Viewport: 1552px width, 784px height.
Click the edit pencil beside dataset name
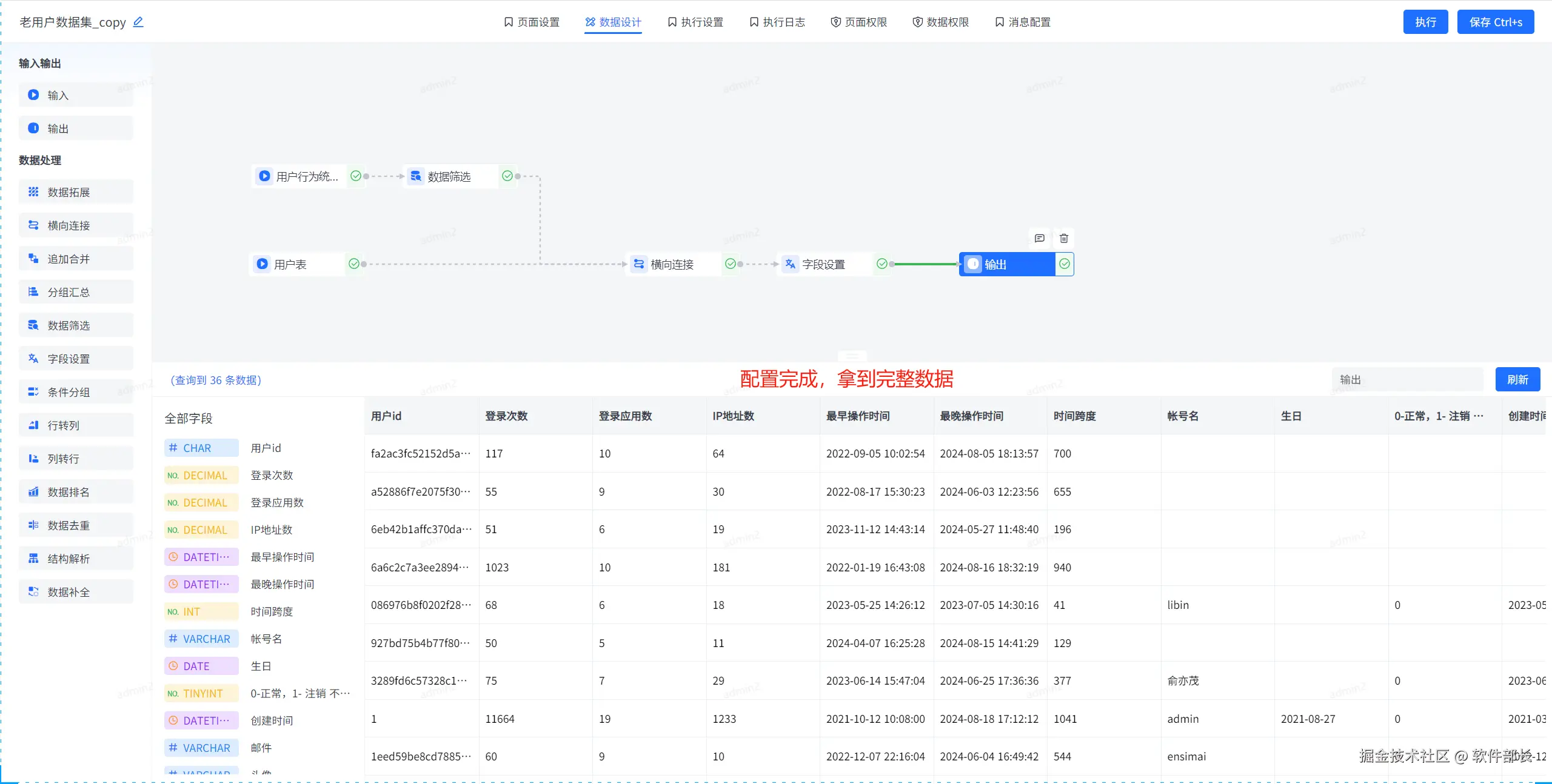[138, 22]
